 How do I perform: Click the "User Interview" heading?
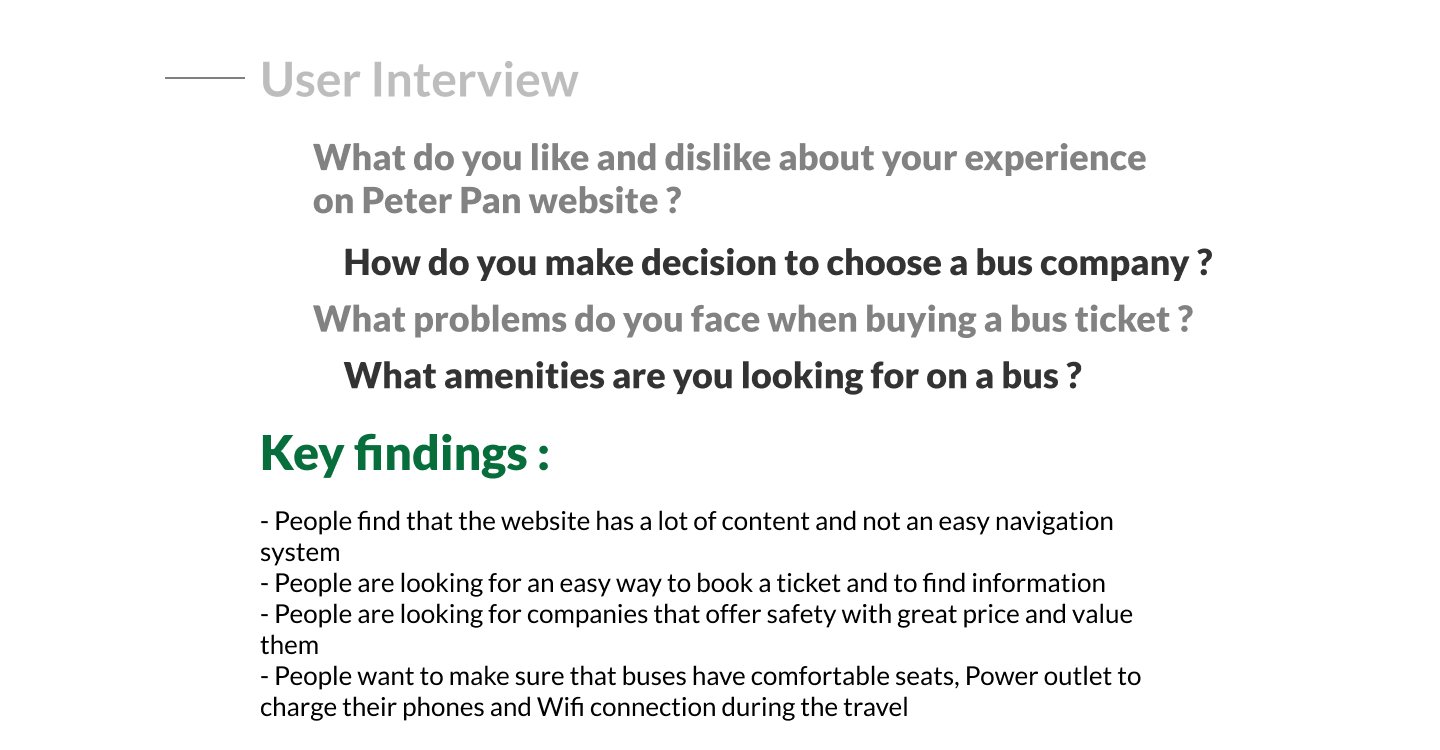[419, 80]
